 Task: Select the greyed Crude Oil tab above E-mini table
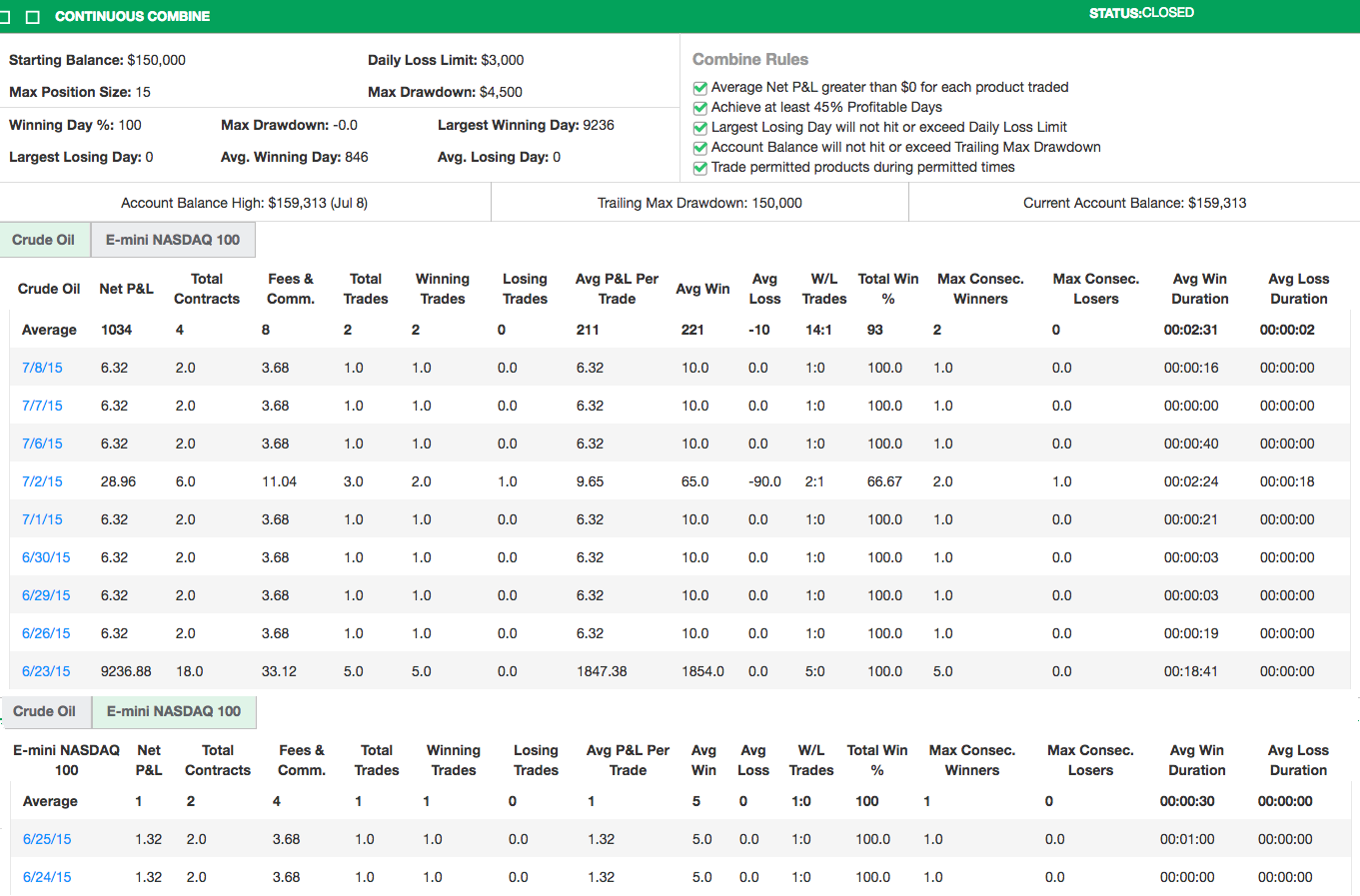tap(45, 711)
